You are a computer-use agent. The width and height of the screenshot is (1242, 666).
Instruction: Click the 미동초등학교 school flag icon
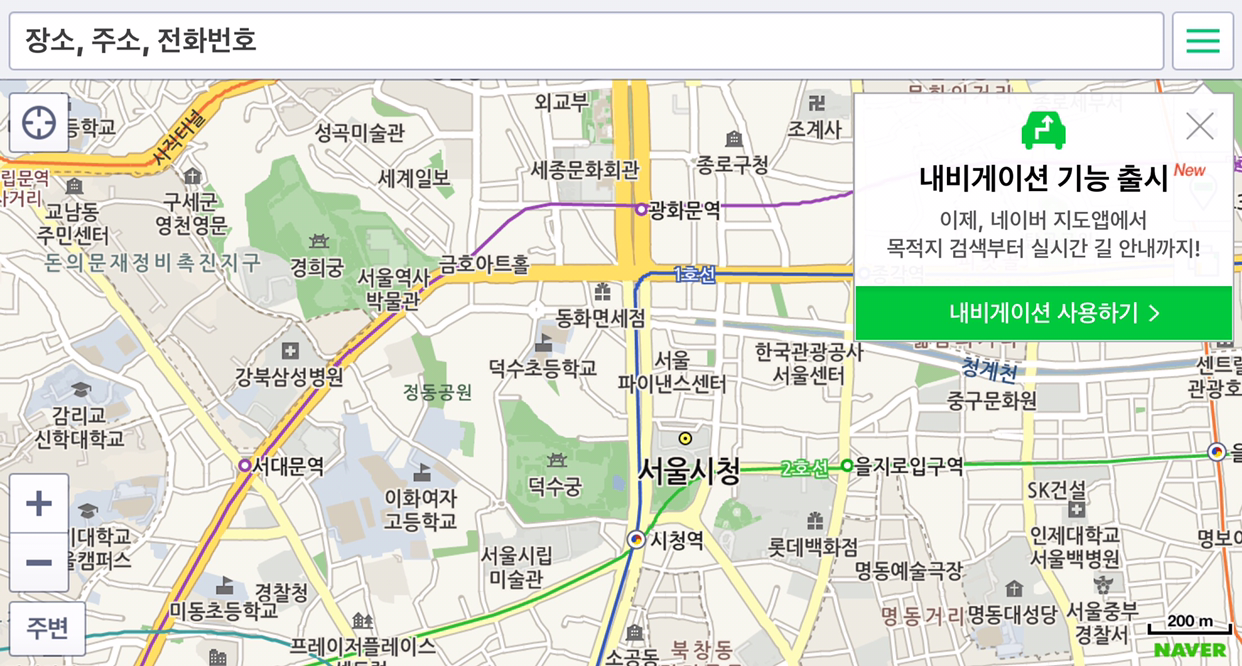[225, 585]
